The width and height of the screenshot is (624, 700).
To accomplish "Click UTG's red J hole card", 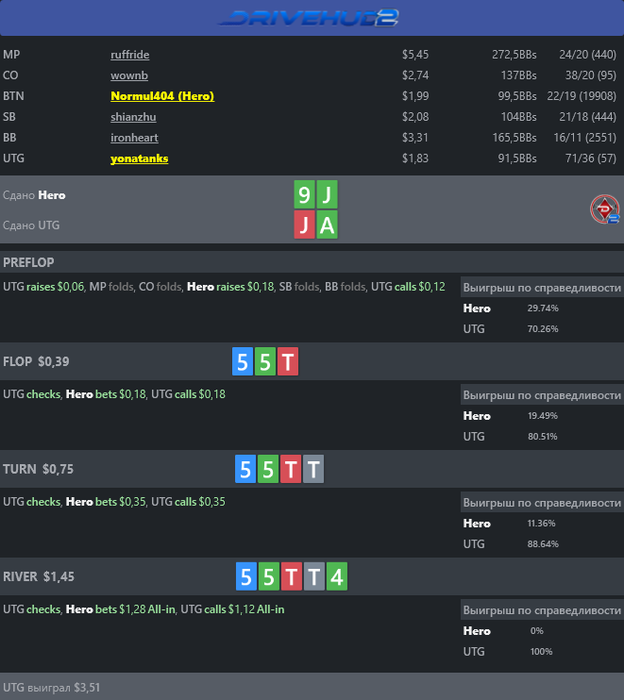I will click(x=304, y=225).
